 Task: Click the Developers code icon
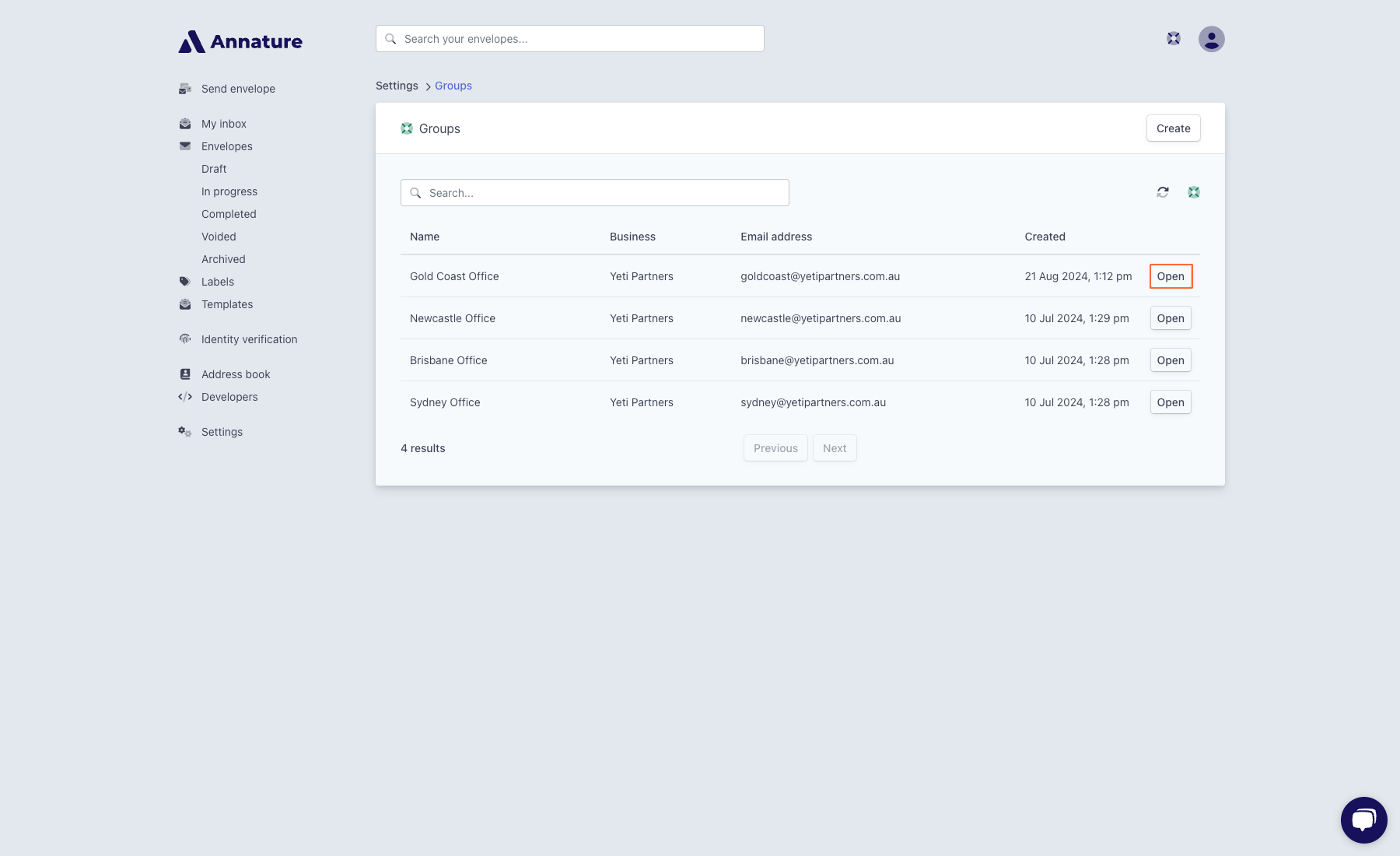[x=185, y=397]
